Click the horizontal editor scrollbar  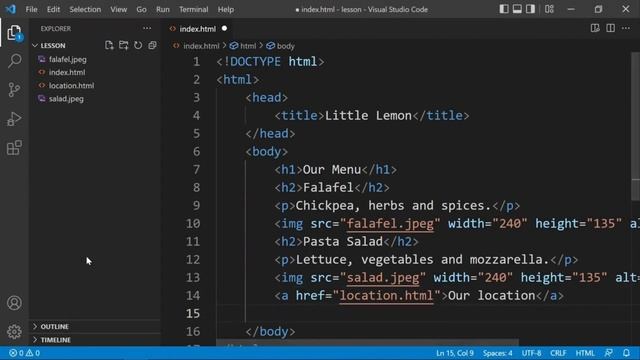pyautogui.click(x=367, y=342)
